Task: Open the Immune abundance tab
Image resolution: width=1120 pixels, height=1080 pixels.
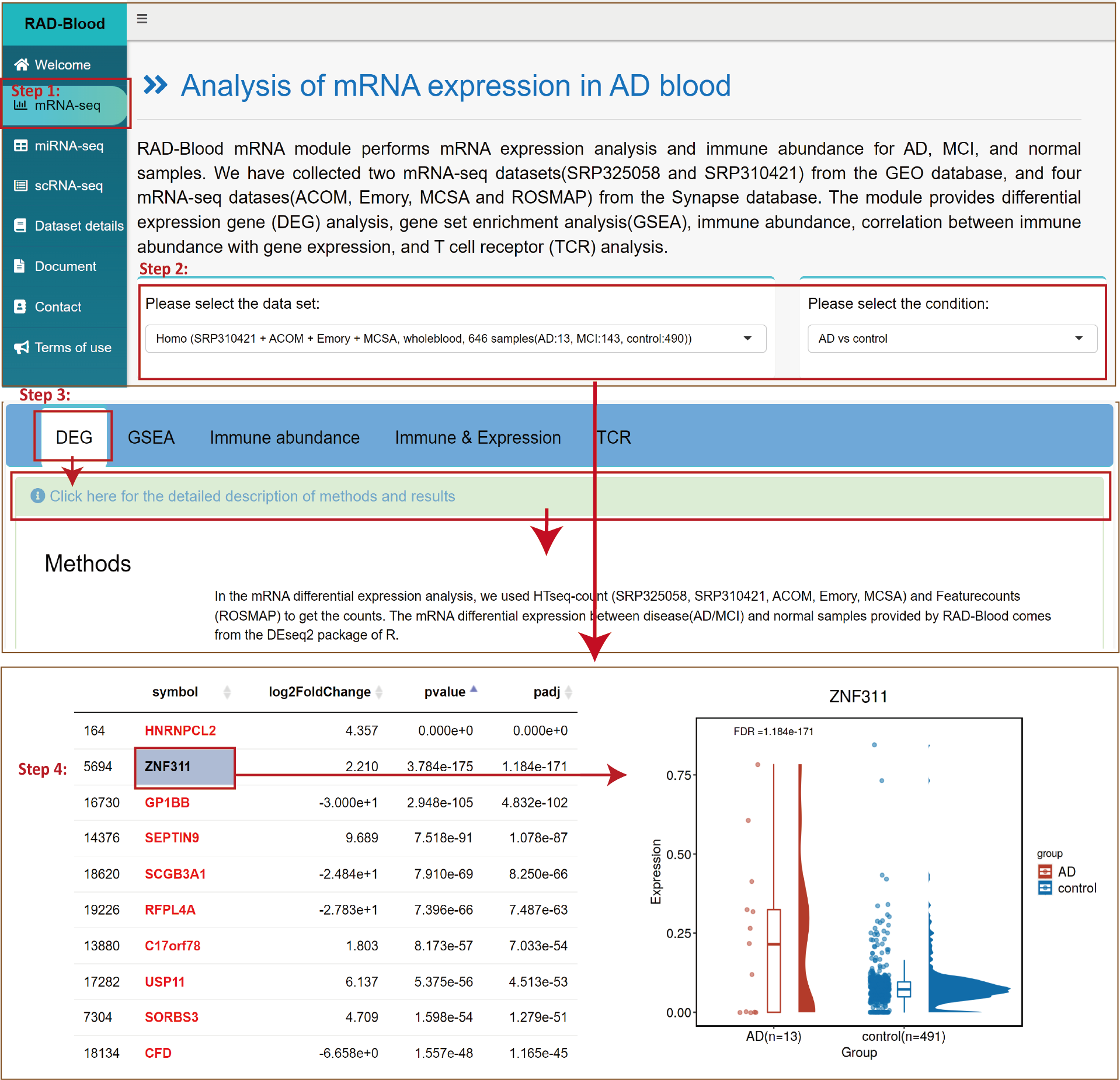Action: click(284, 437)
